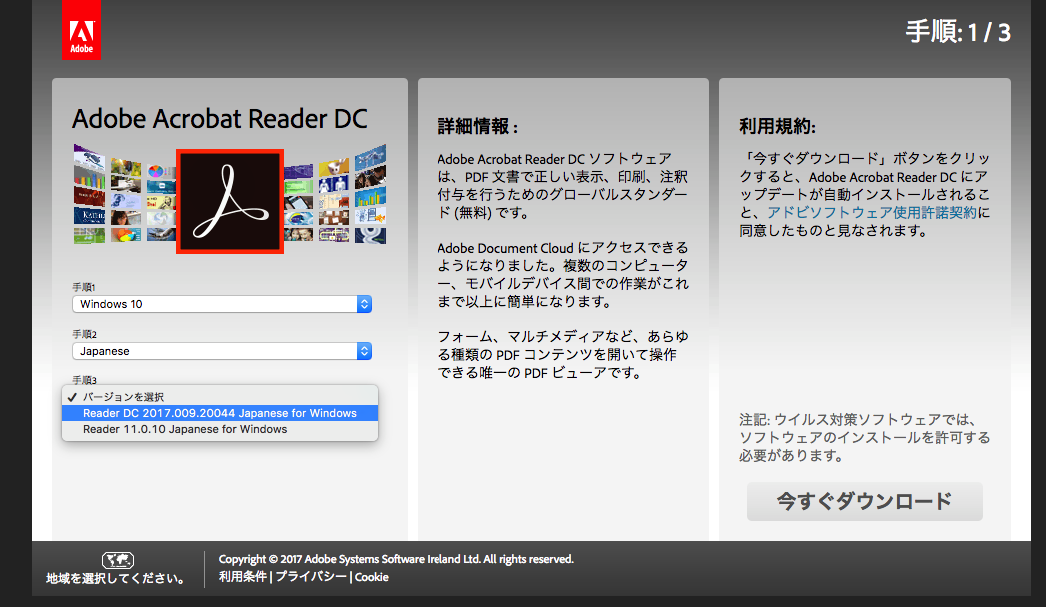The image size is (1046, 607).
Task: Click the 利用規約 heading
Action: pyautogui.click(x=777, y=127)
